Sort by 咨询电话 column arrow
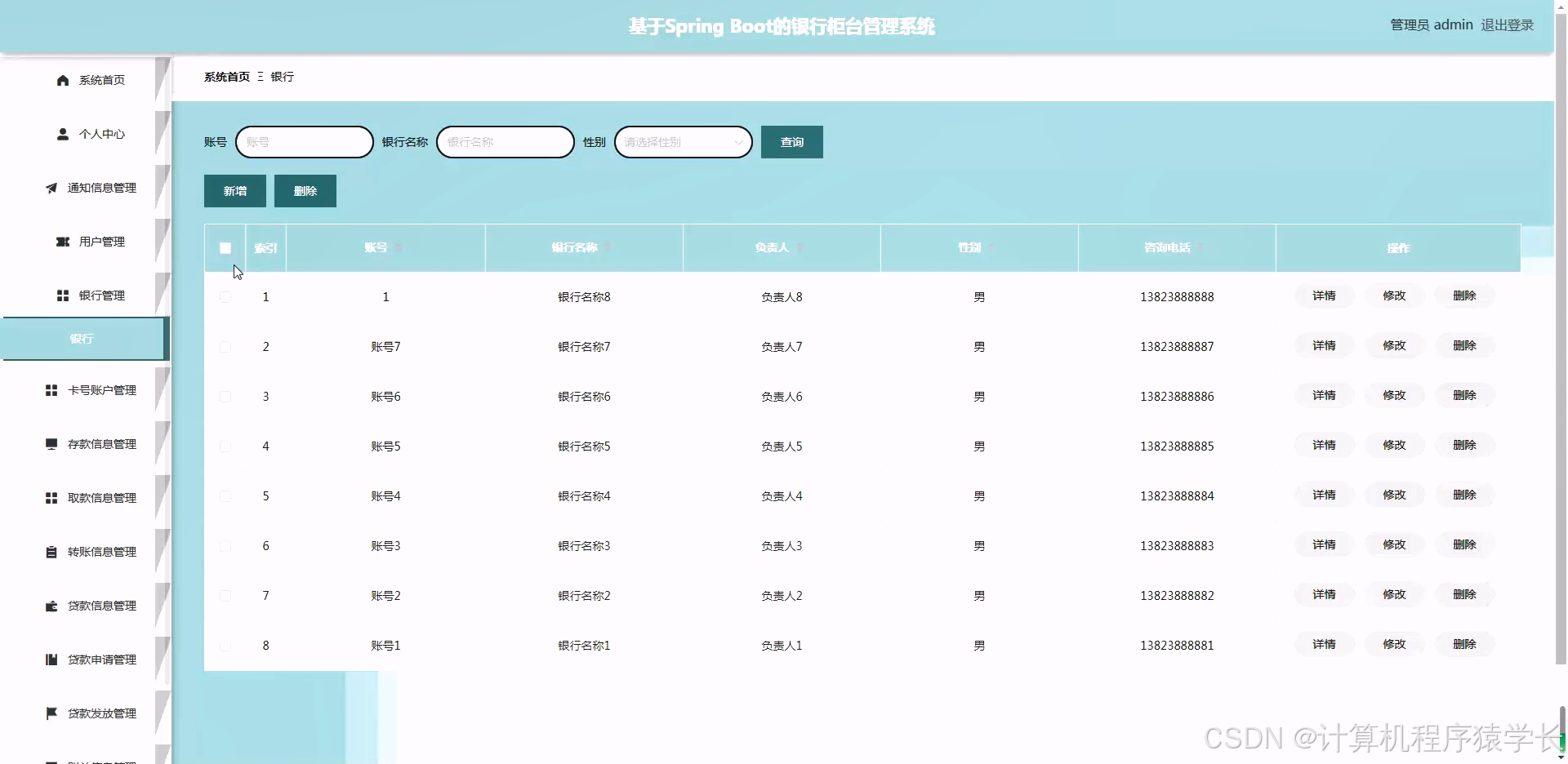The image size is (1568, 764). 1200,247
